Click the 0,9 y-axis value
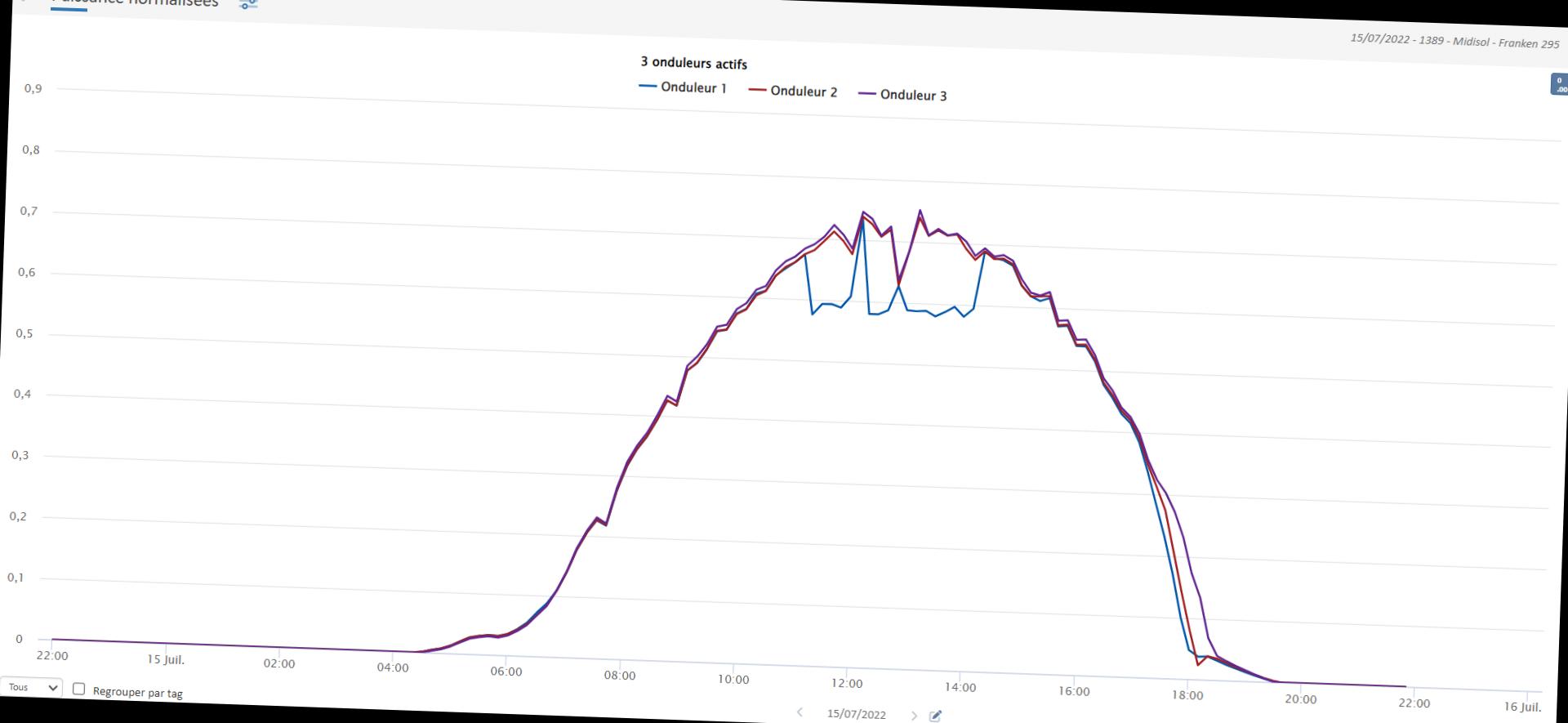The image size is (1568, 723). pos(33,88)
